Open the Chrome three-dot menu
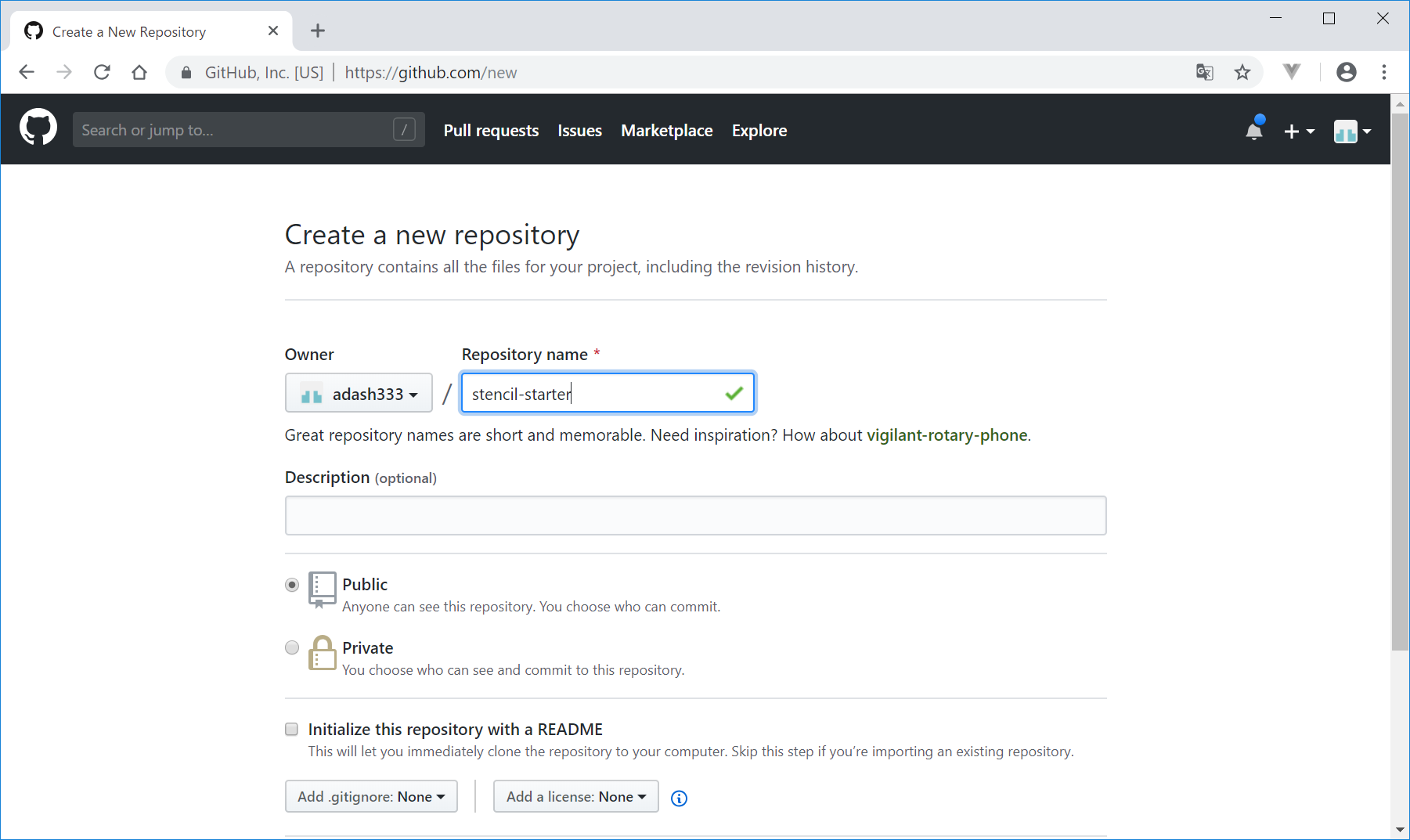This screenshot has height=840, width=1410. coord(1384,72)
